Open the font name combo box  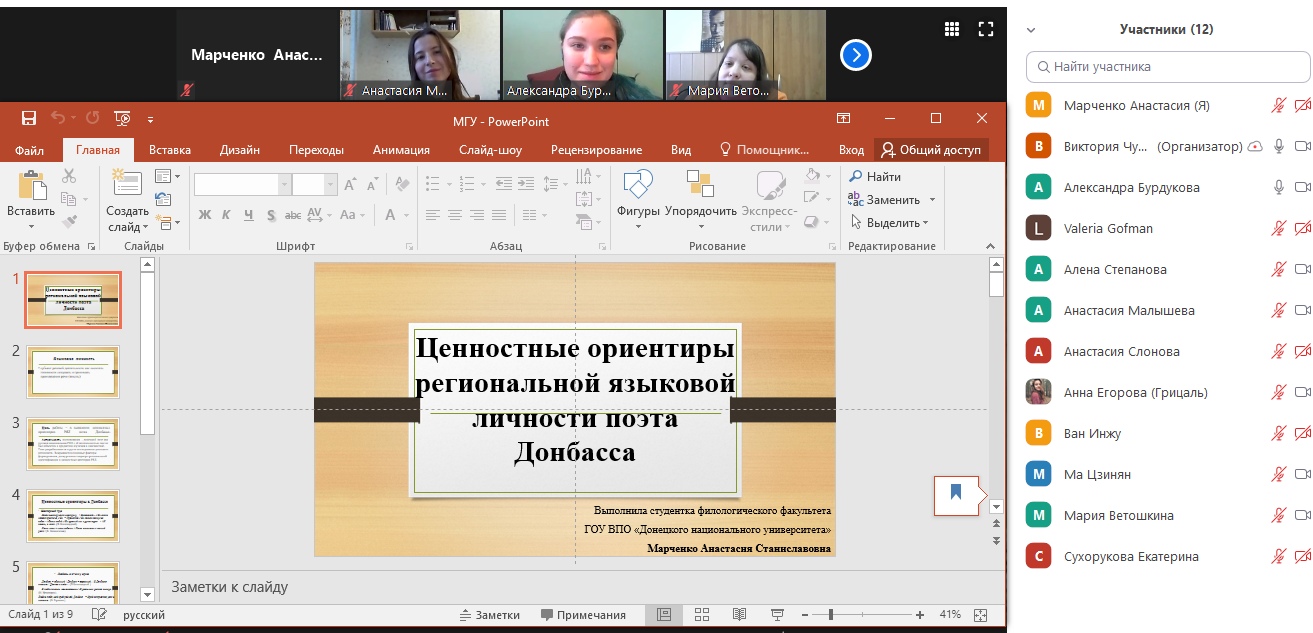243,184
